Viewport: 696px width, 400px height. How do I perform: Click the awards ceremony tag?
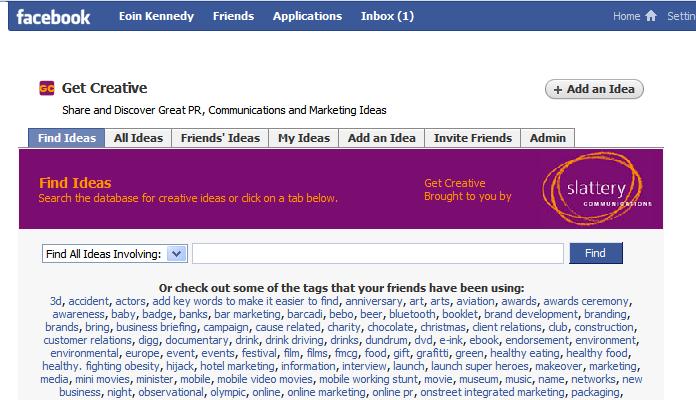(x=585, y=301)
